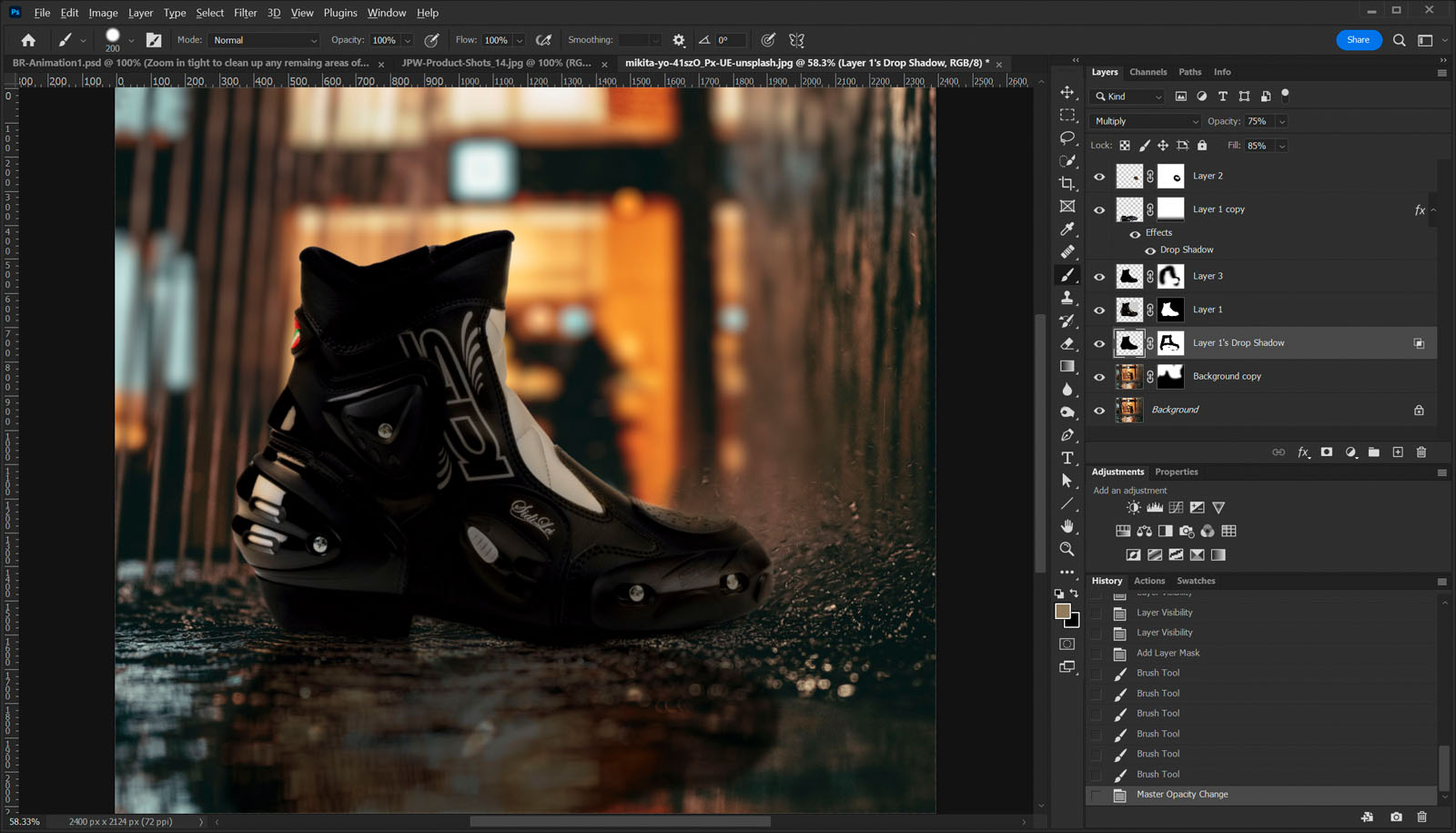Open the Kind filter dropdown
The width and height of the screenshot is (1456, 833).
click(x=1128, y=97)
